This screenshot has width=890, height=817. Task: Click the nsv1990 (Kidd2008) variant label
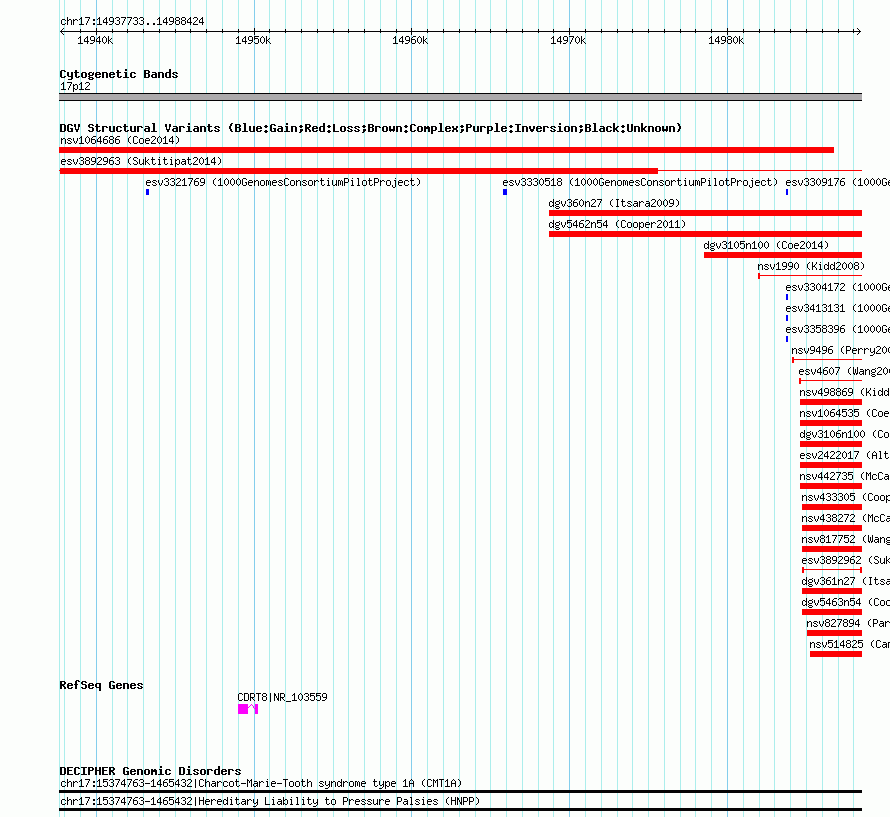click(811, 266)
